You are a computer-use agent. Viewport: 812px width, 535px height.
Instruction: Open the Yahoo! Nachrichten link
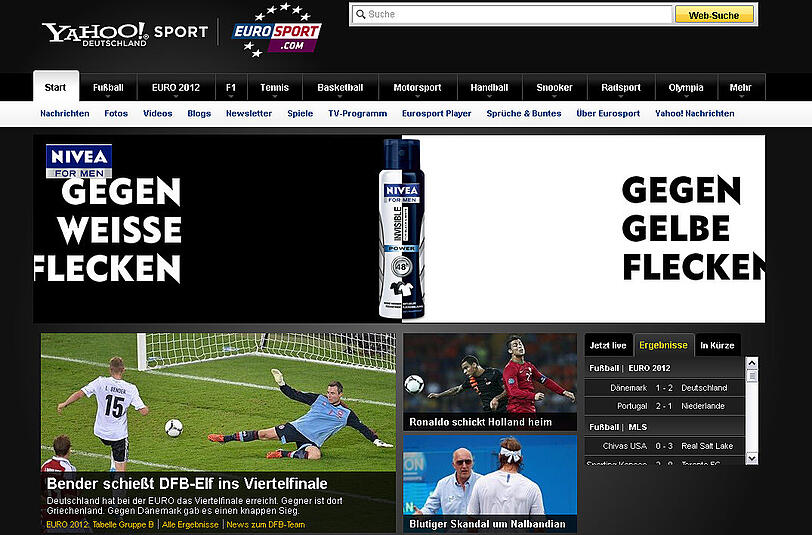click(694, 113)
